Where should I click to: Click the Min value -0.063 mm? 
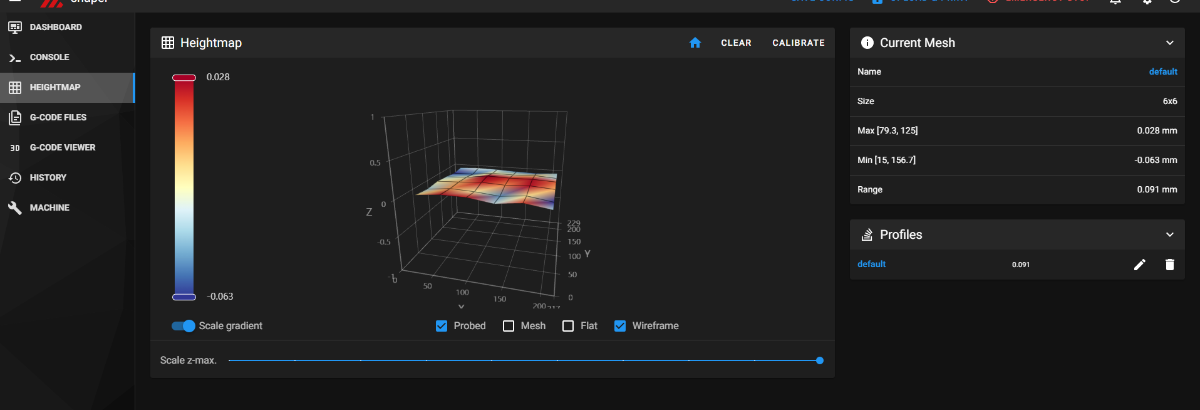(x=1155, y=160)
